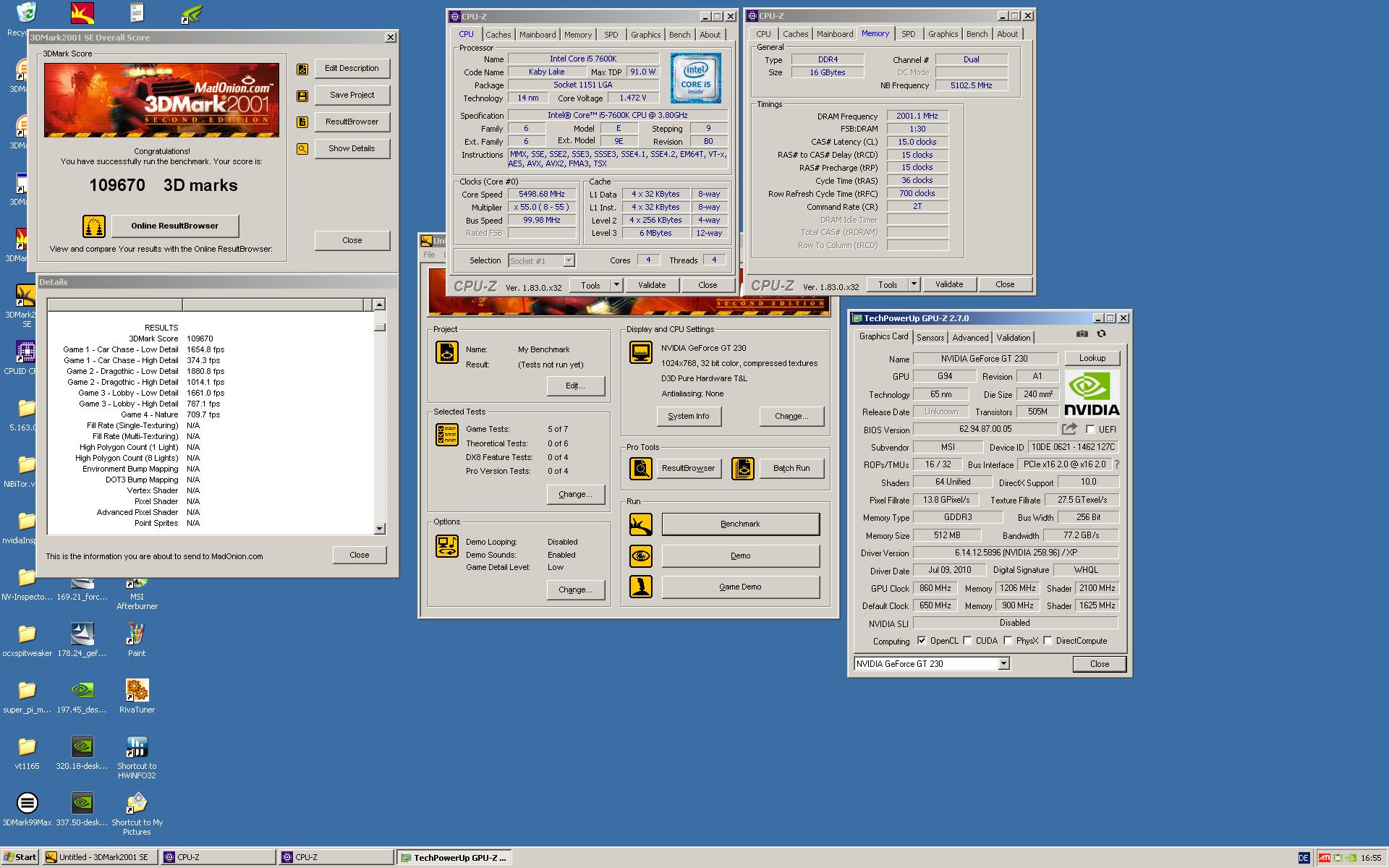The width and height of the screenshot is (1389, 868).
Task: Click the Intel Core i5 logo in CPU-Z
Action: 695,78
